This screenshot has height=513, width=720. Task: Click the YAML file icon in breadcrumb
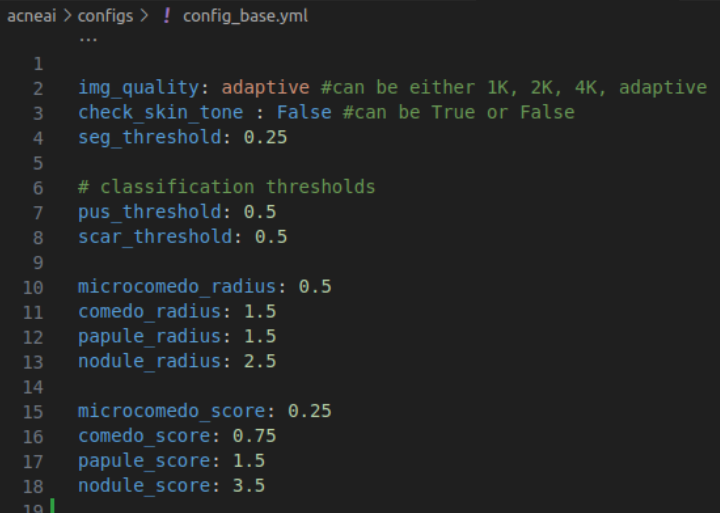point(166,16)
